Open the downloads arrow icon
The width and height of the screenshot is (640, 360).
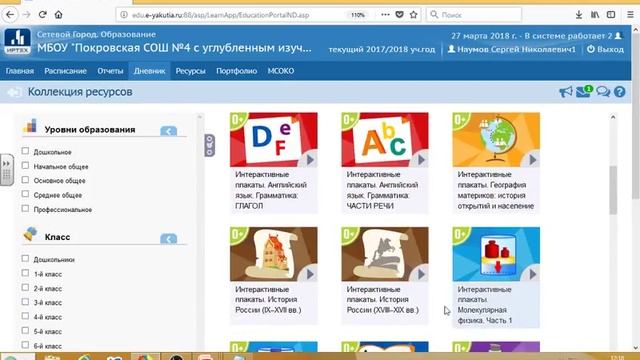tap(579, 15)
